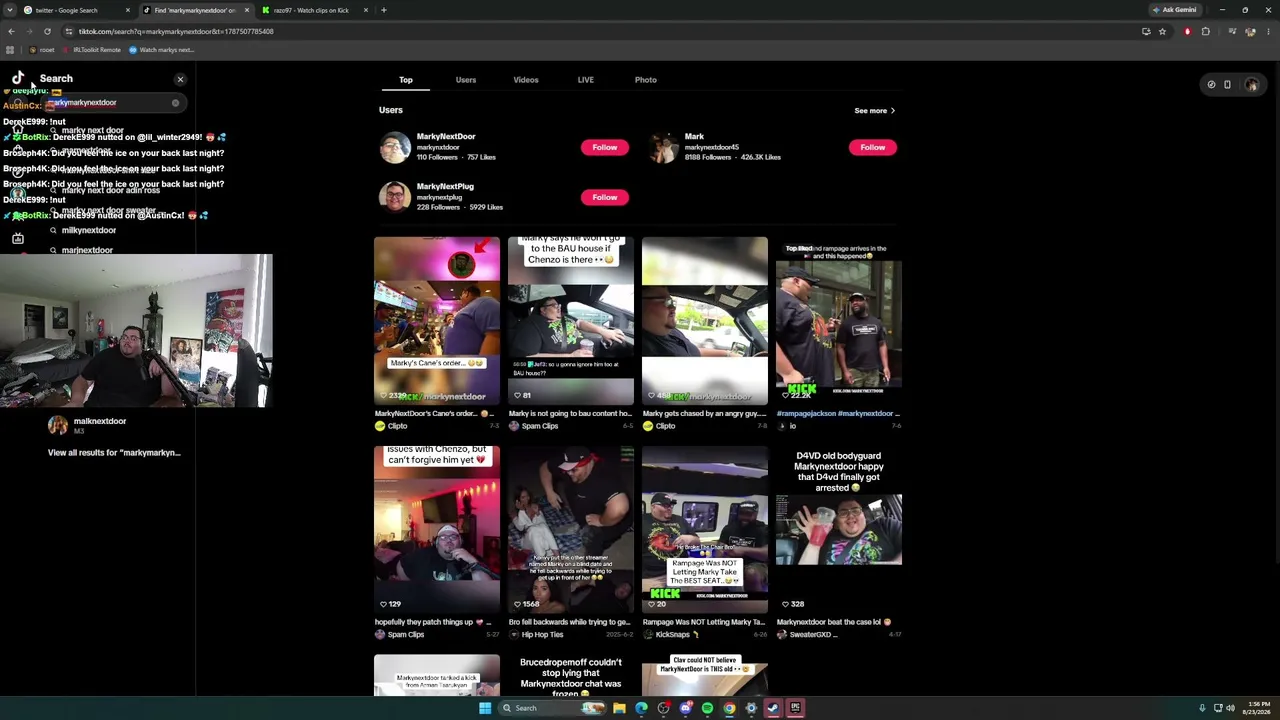Open the Windows Start menu
The height and width of the screenshot is (720, 1280).
[485, 708]
